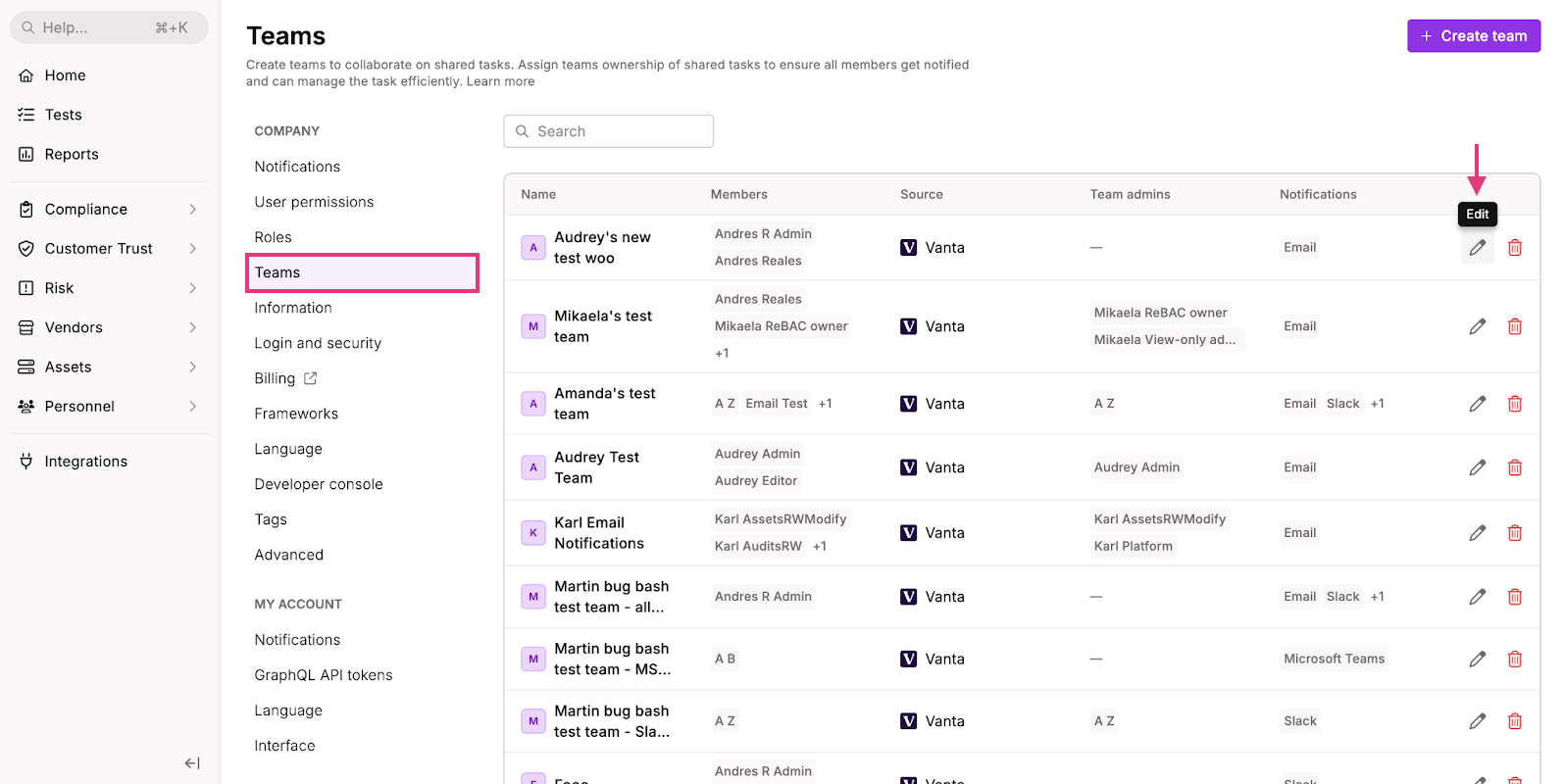Collapse the sidebar with arrow icon

click(192, 763)
